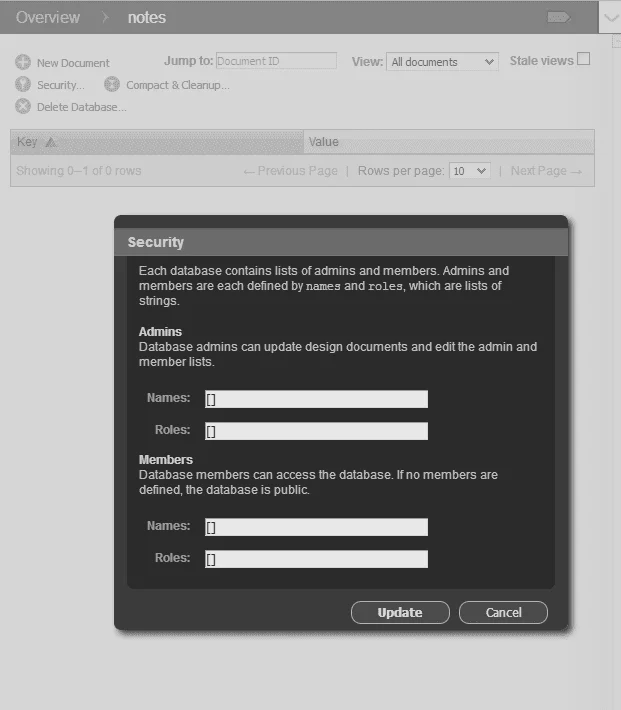This screenshot has height=710, width=621.
Task: Open the View documents dropdown
Action: tap(442, 62)
